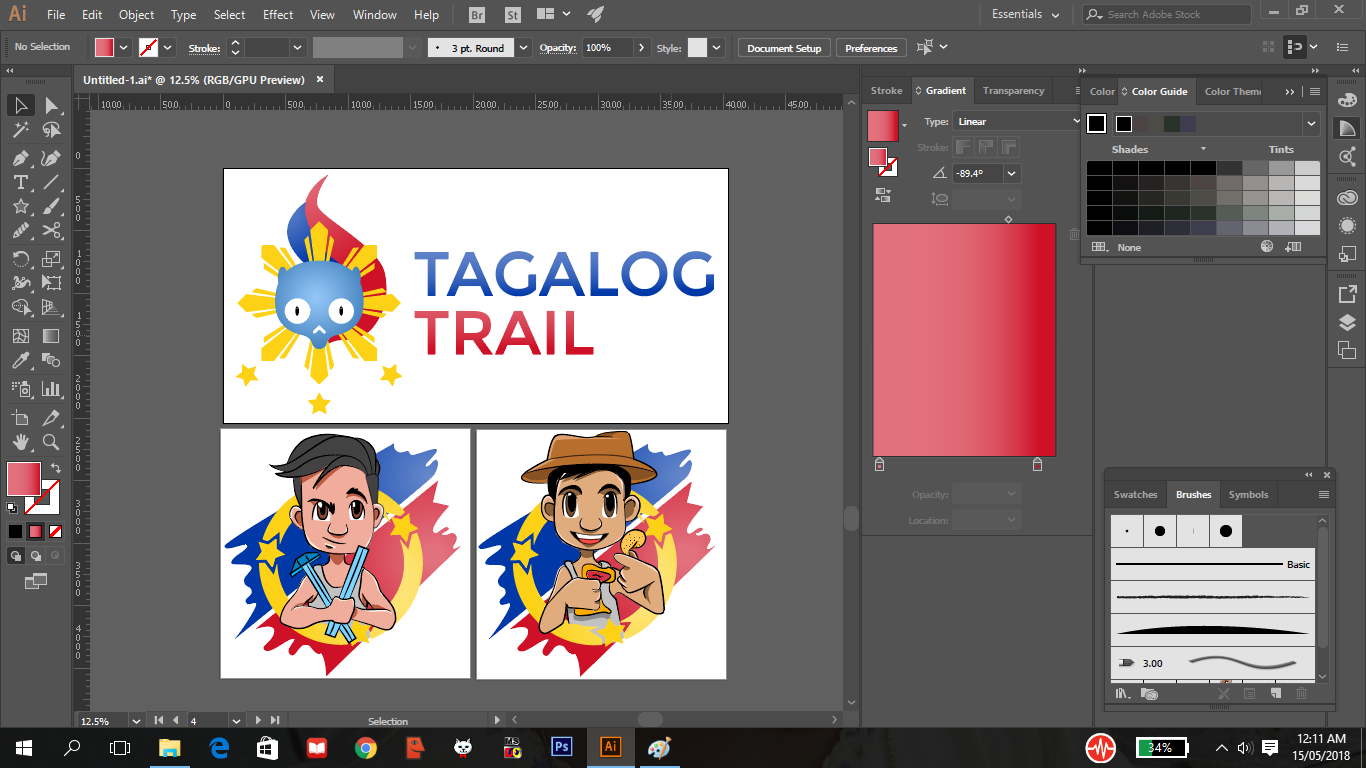1366x768 pixels.
Task: Switch to the Swatches tab
Action: click(x=1135, y=495)
